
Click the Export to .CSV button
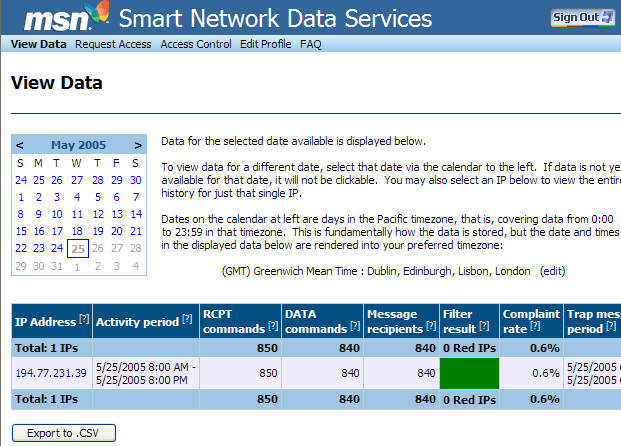pyautogui.click(x=64, y=433)
